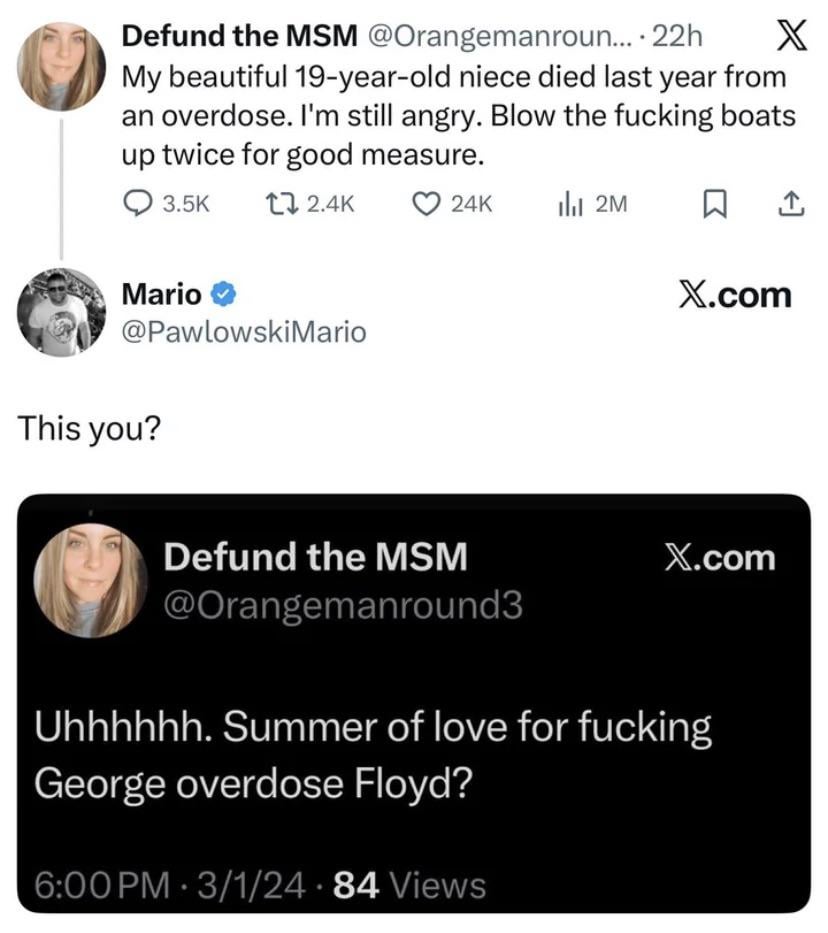
Task: Open the @PawlowskiMario handle link
Action: coord(243,331)
